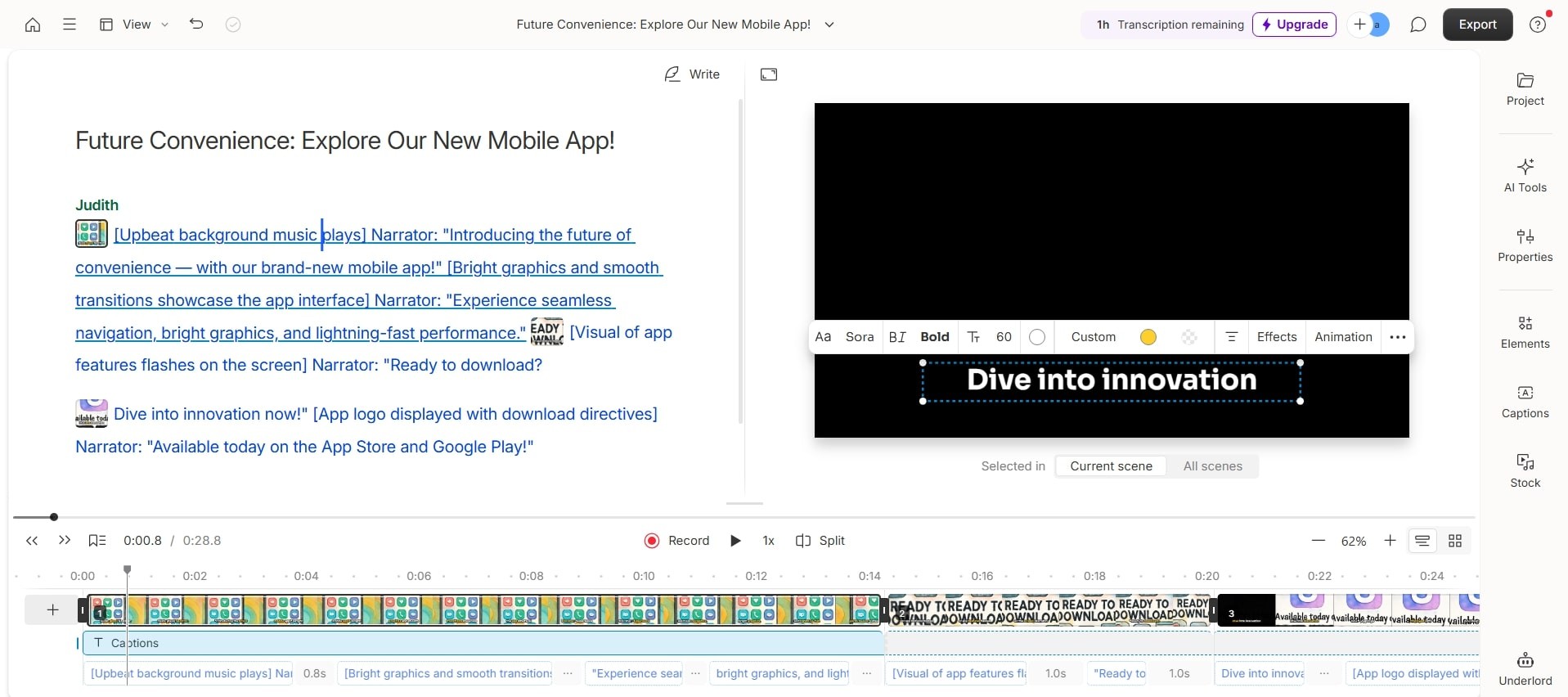Open the markers list icon
Screen dimensions: 1568x697
tap(97, 541)
